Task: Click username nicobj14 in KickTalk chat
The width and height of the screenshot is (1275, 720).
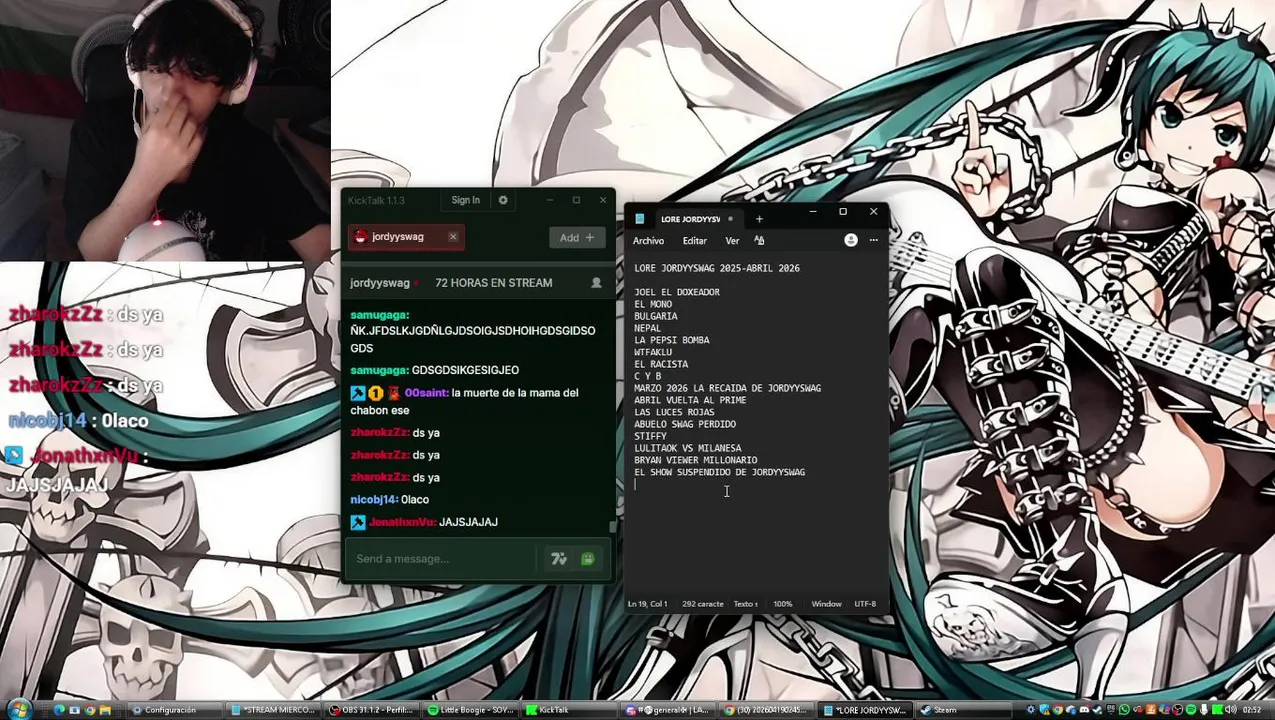Action: [x=374, y=500]
